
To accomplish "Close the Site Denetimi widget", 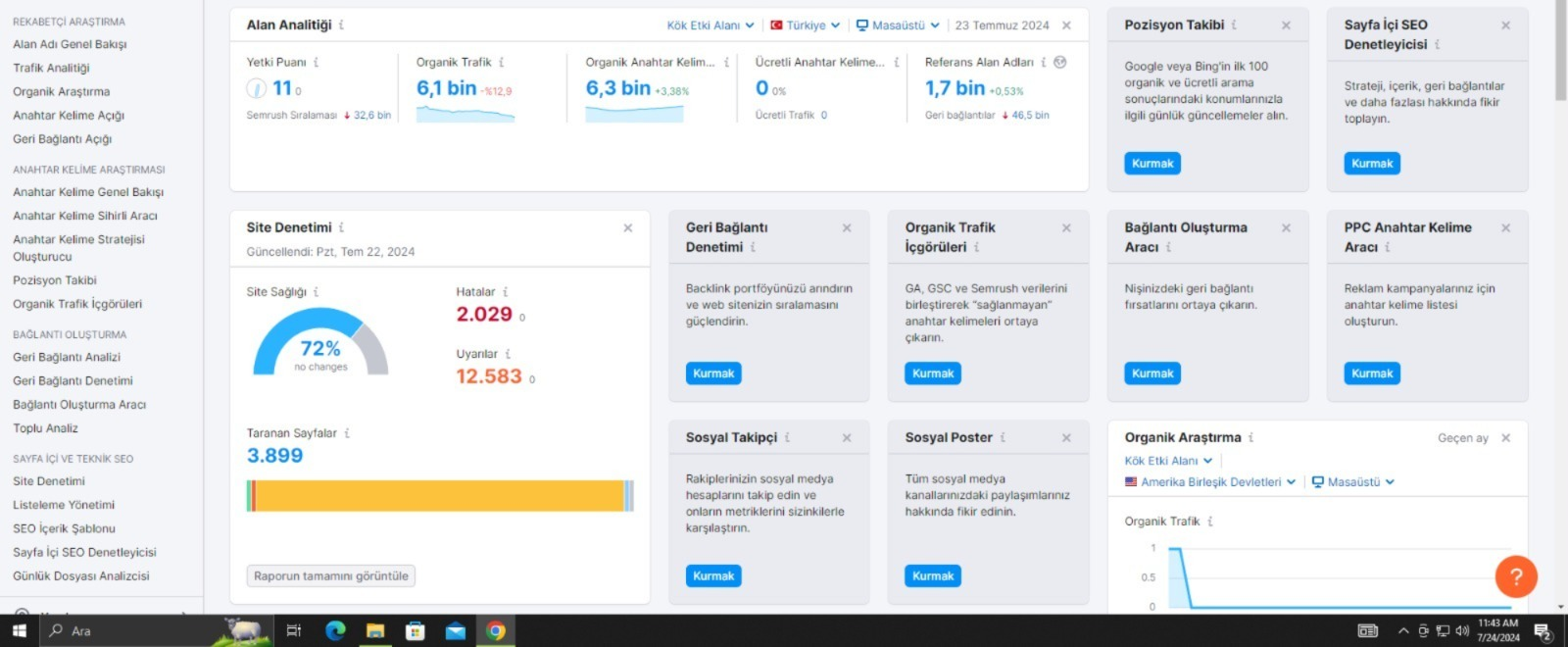I will [x=627, y=227].
